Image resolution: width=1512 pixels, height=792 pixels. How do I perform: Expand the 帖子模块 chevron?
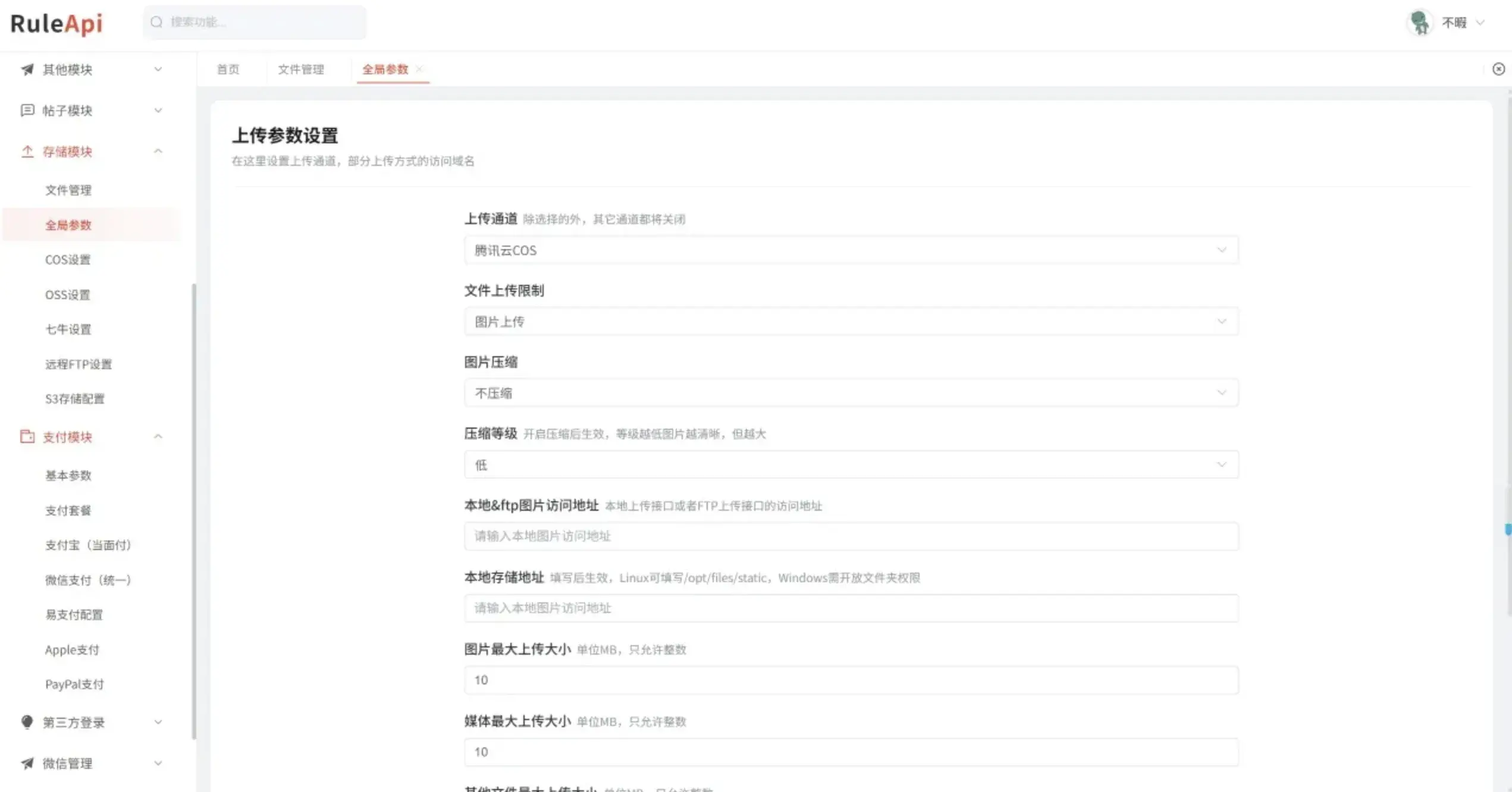point(158,110)
